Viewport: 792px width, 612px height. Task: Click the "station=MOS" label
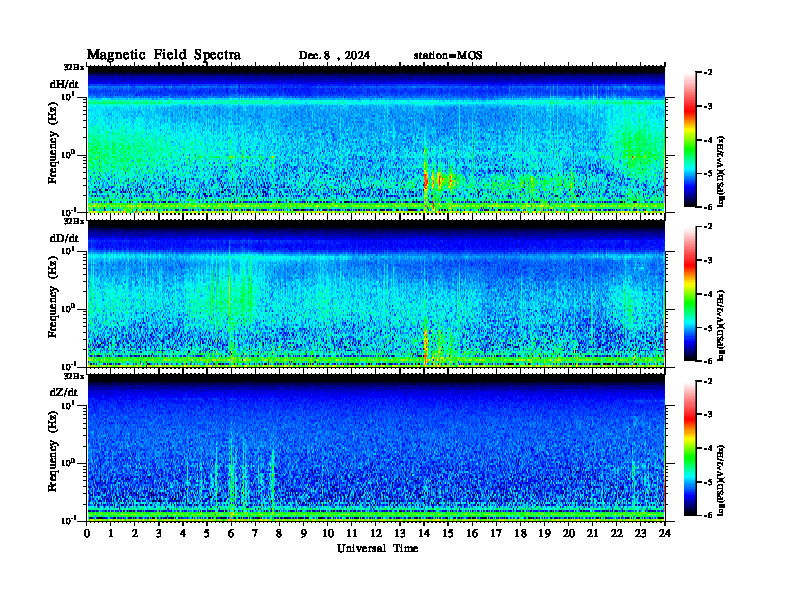(x=448, y=56)
